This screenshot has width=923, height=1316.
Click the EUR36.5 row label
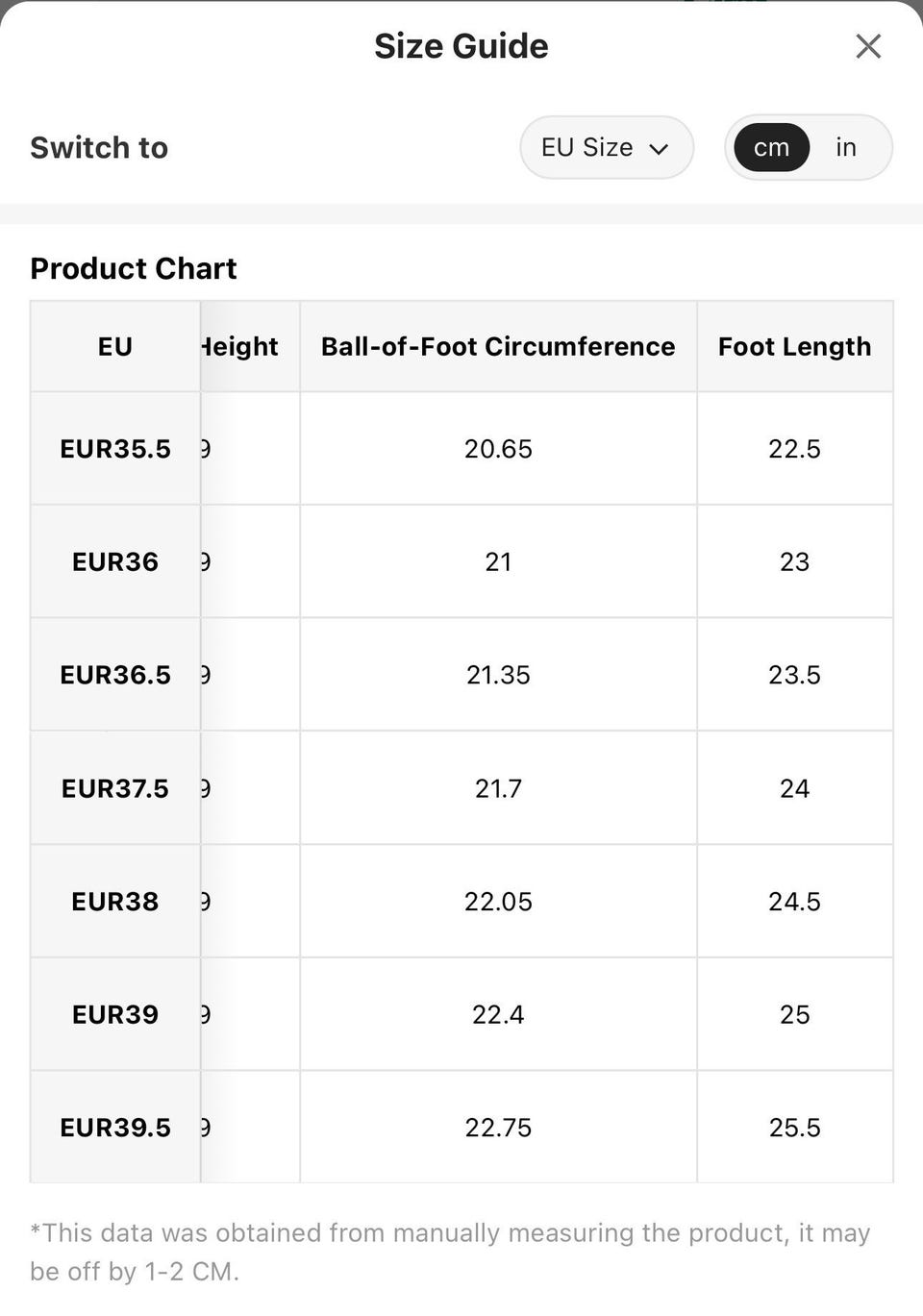(115, 675)
